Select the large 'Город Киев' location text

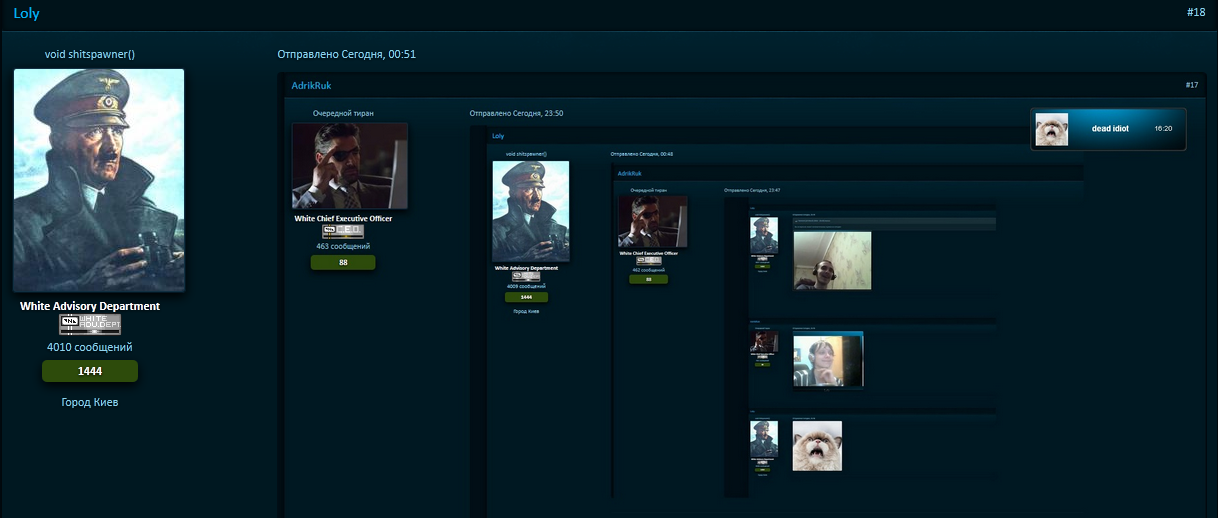90,402
